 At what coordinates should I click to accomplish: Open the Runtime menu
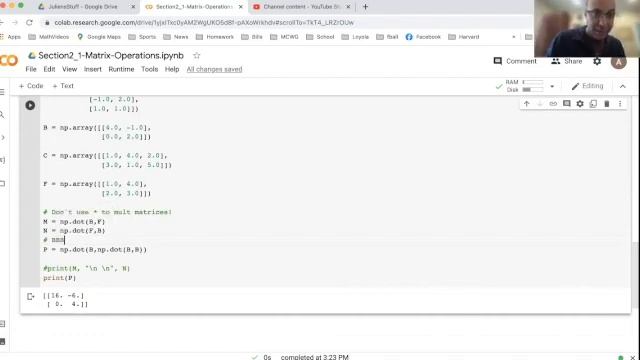pos(121,69)
